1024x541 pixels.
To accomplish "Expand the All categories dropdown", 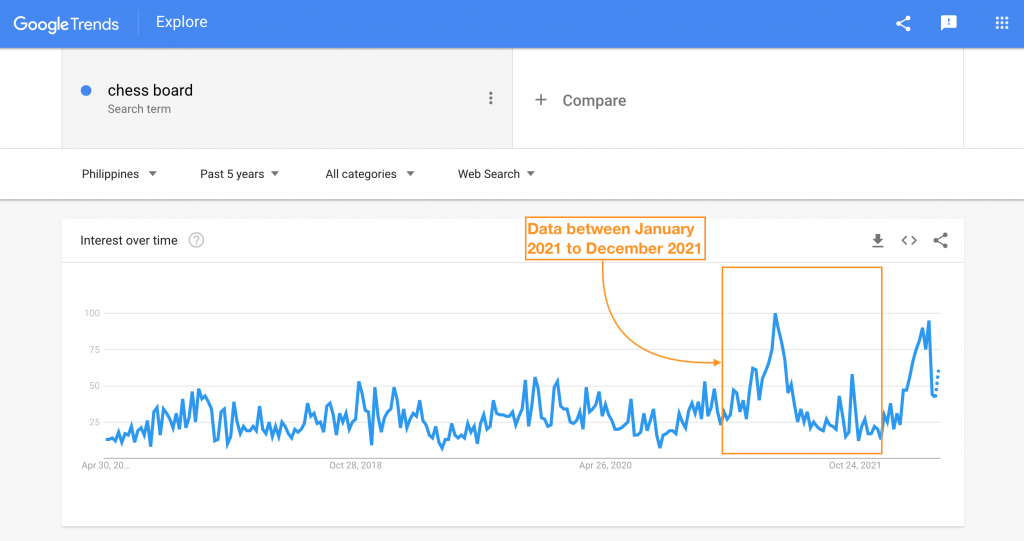I will (369, 174).
